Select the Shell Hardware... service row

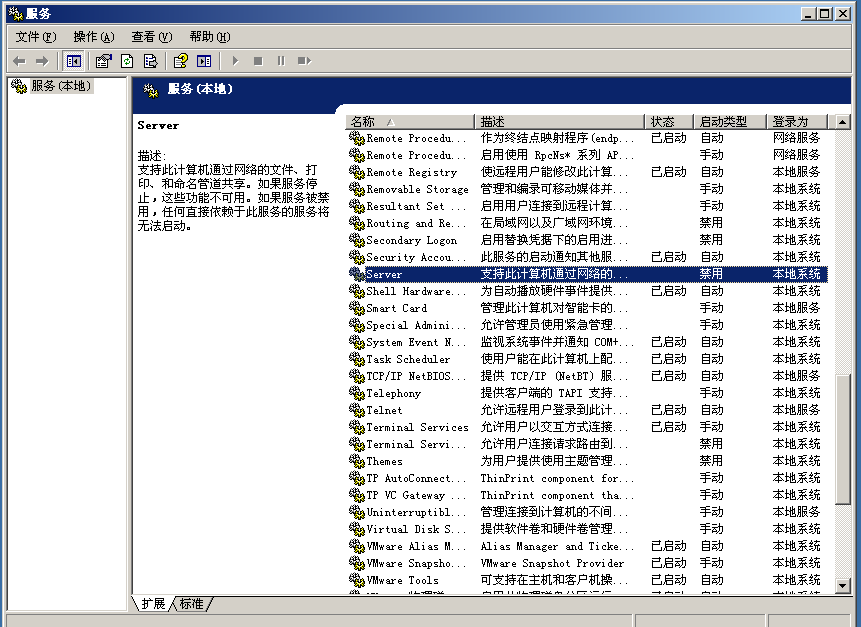[x=587, y=291]
